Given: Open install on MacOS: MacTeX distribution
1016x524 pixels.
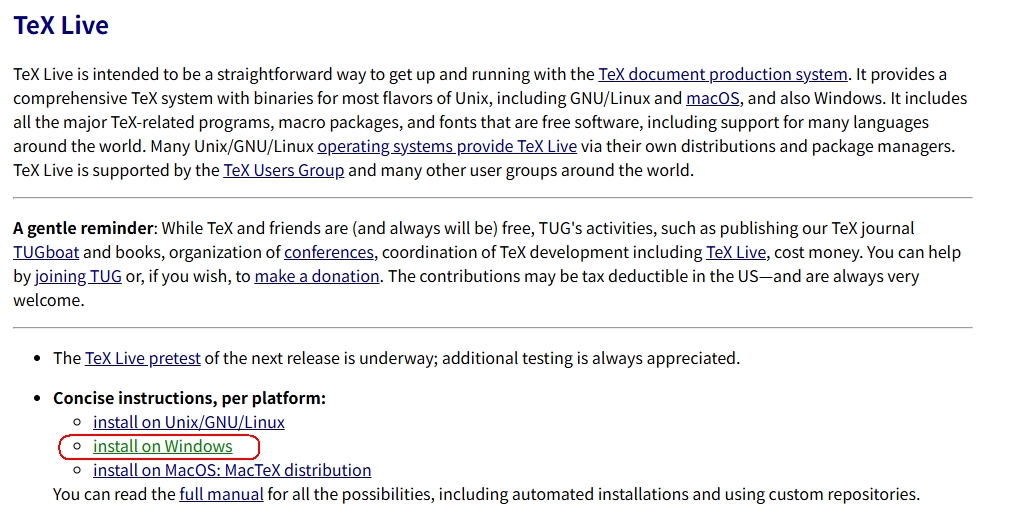Looking at the screenshot, I should pos(232,470).
